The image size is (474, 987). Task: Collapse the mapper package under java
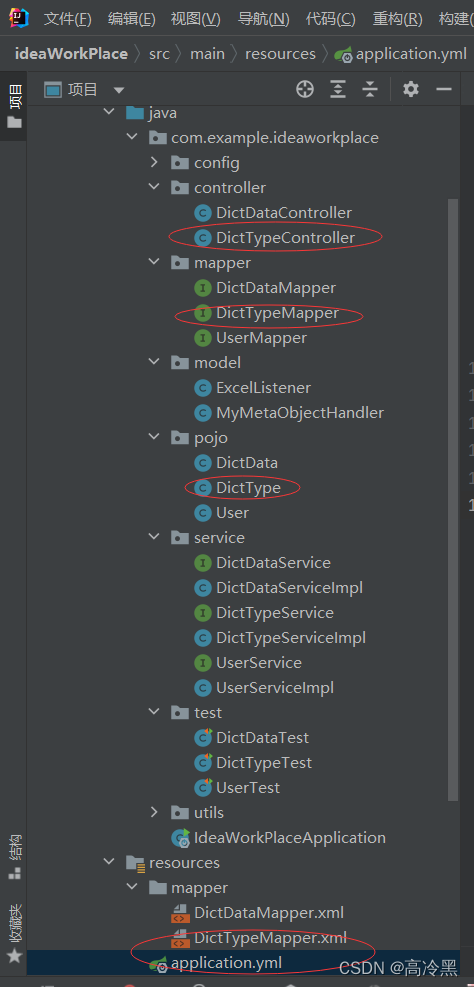tap(154, 262)
